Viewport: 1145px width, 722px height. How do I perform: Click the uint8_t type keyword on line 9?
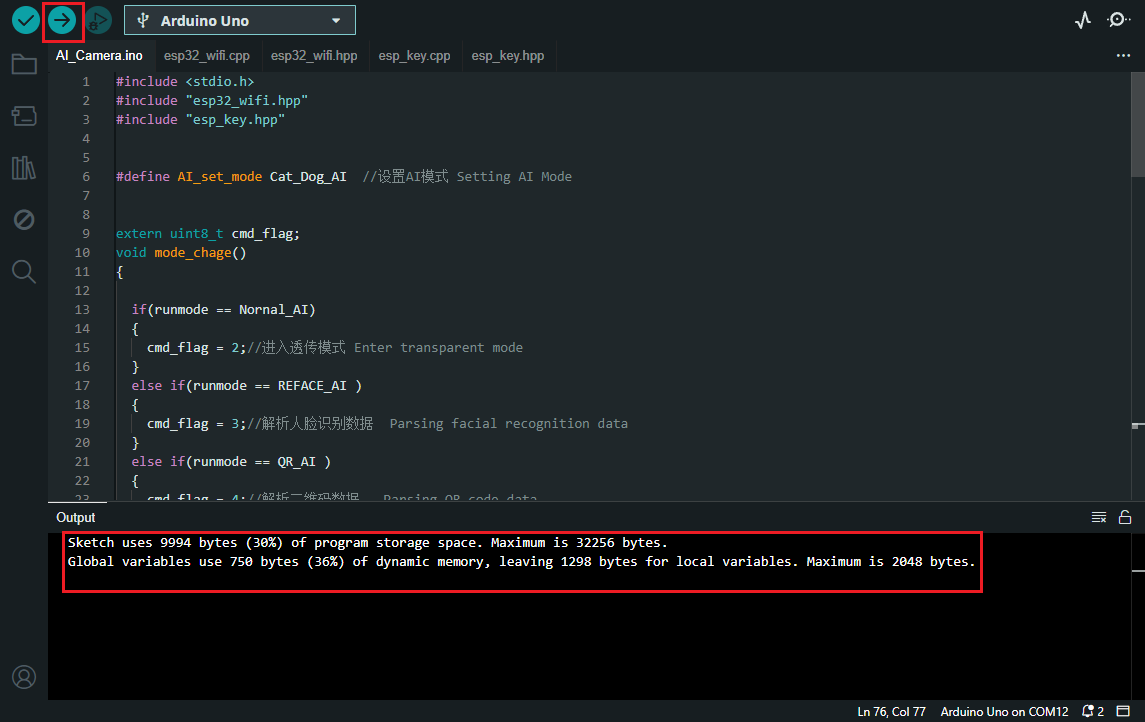click(196, 234)
